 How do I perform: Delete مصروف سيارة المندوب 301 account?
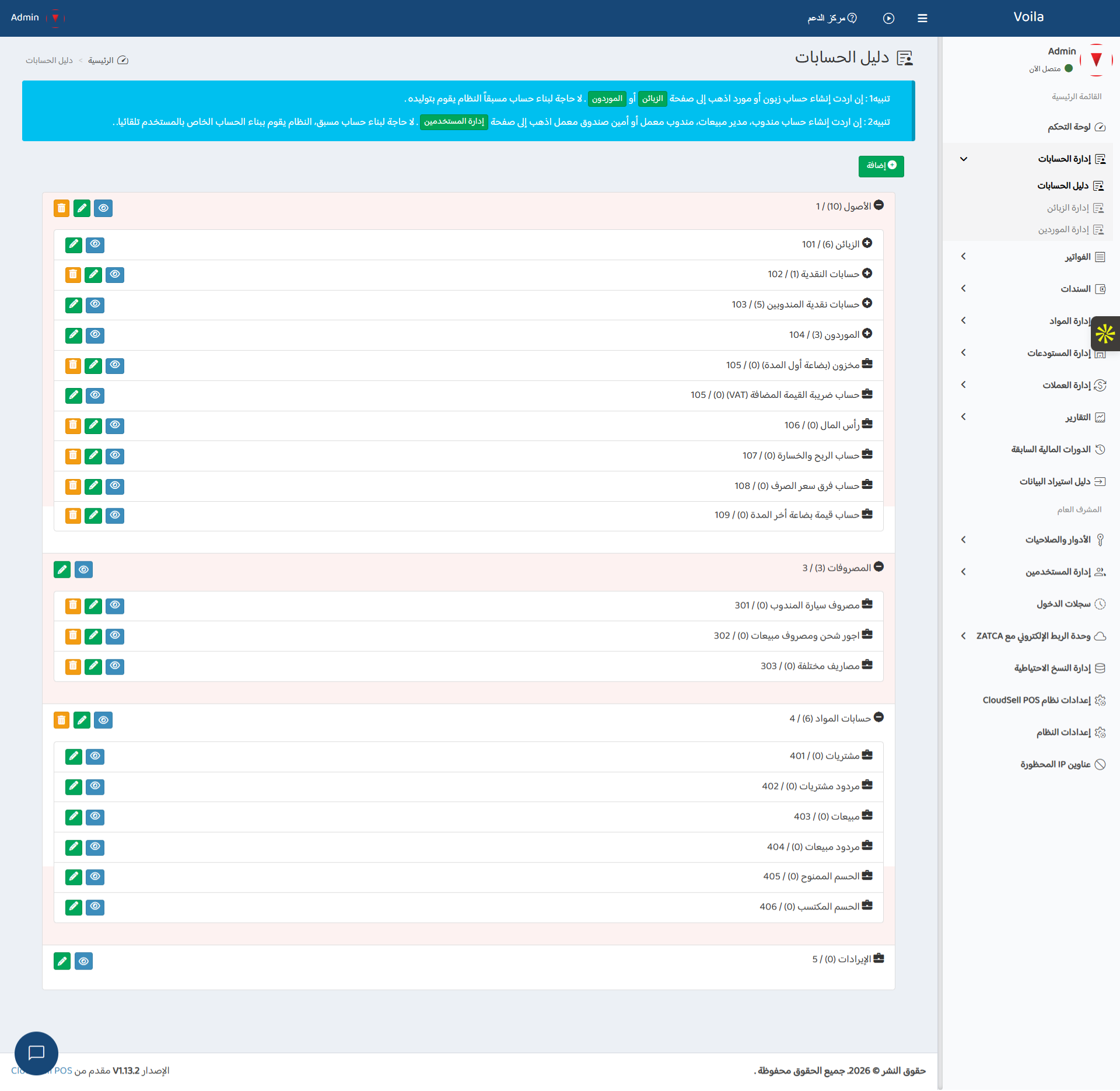point(73,606)
